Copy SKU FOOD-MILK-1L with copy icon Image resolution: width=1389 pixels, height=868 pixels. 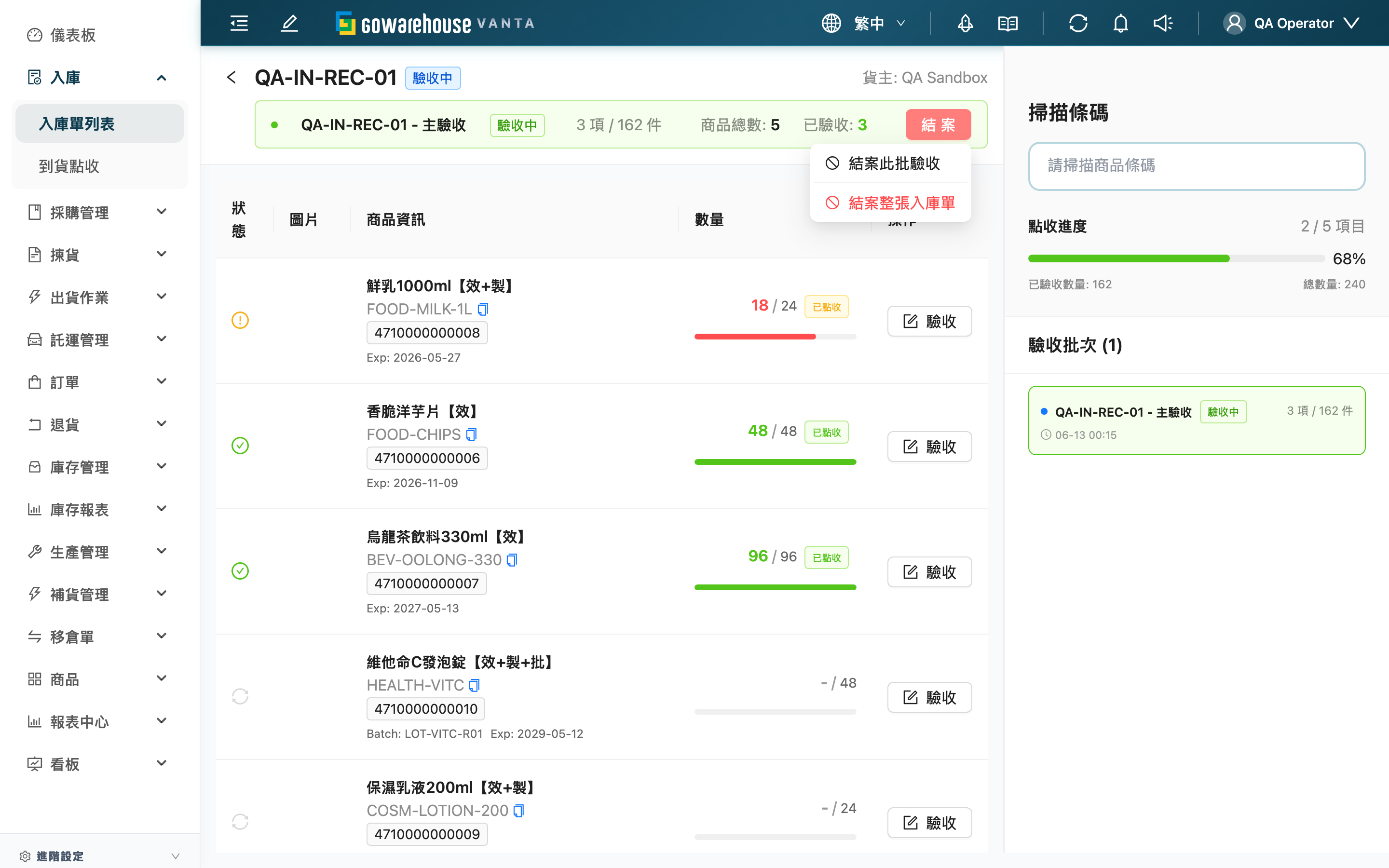483,310
